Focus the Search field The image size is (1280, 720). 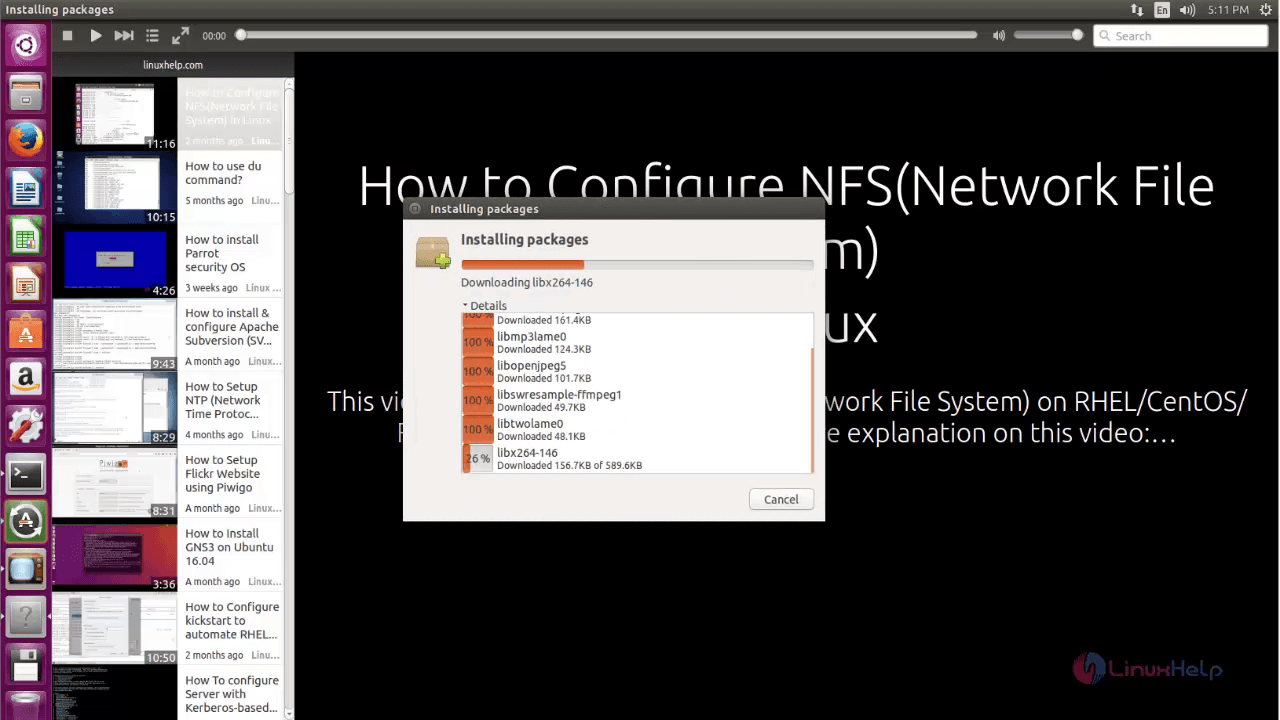pyautogui.click(x=1181, y=35)
